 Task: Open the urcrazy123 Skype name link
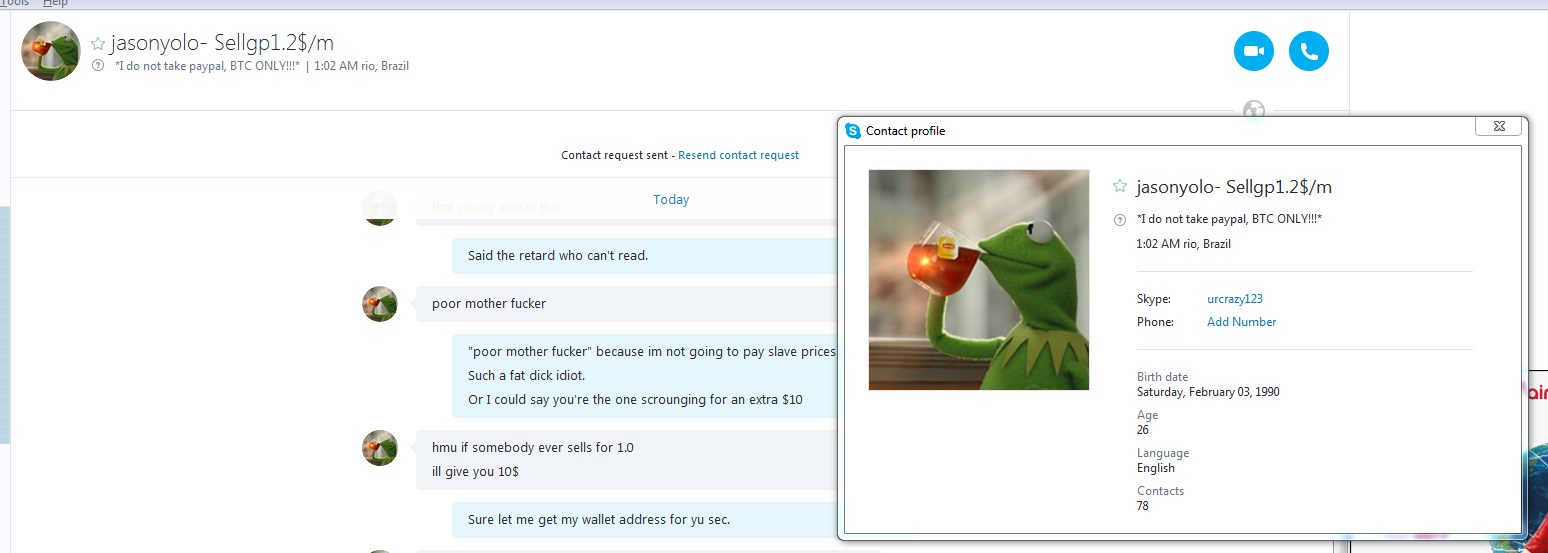tap(1235, 299)
